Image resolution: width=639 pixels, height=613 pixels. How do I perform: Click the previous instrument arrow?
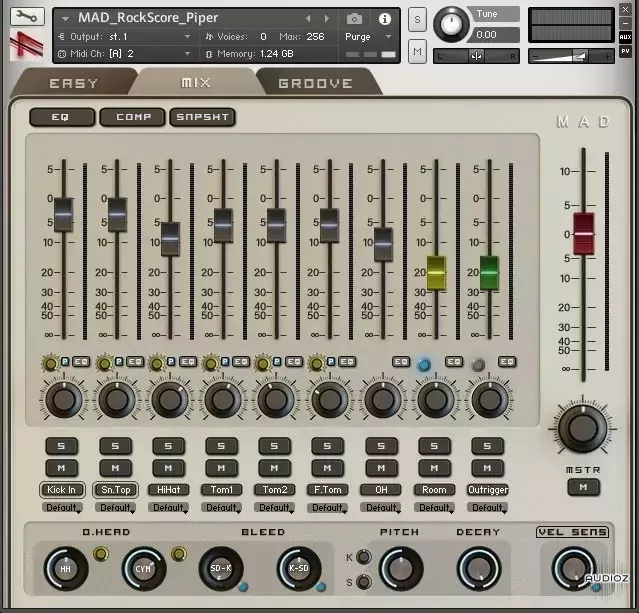coord(308,18)
